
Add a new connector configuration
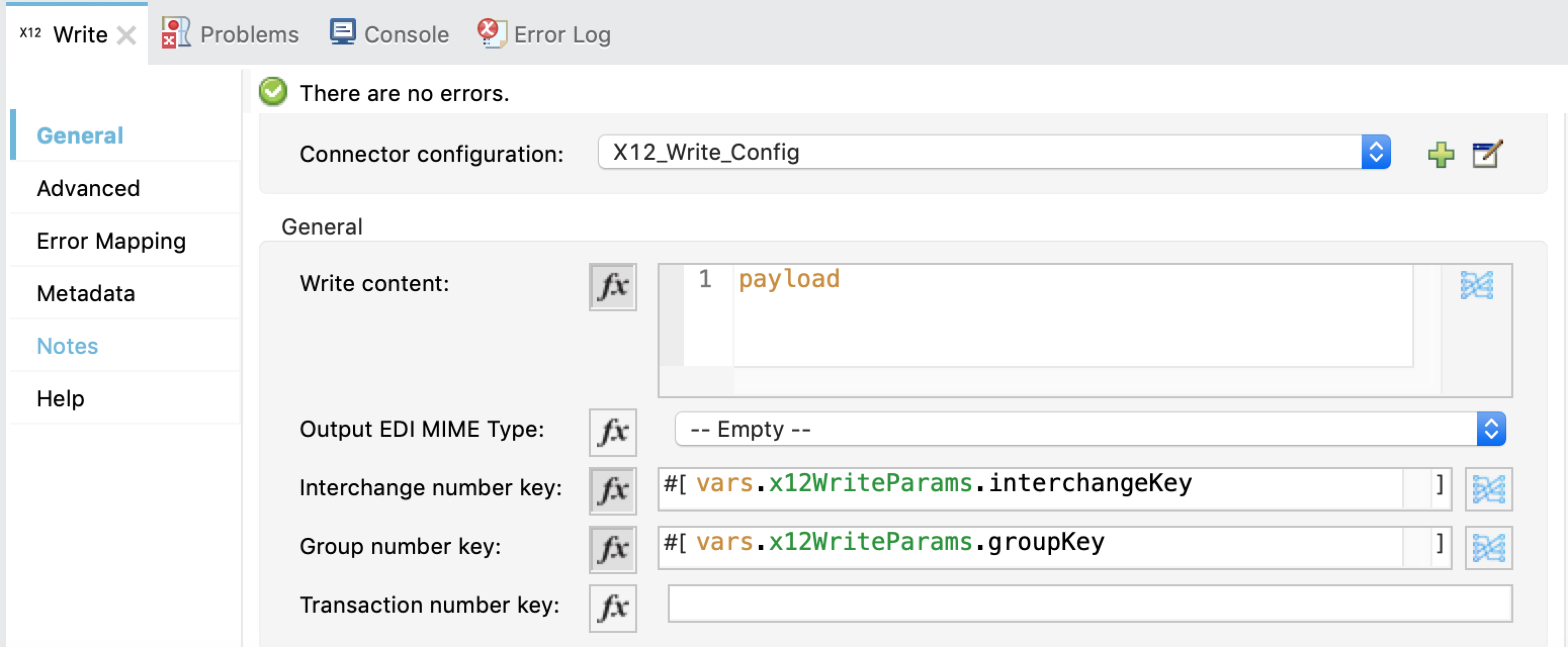[1440, 155]
